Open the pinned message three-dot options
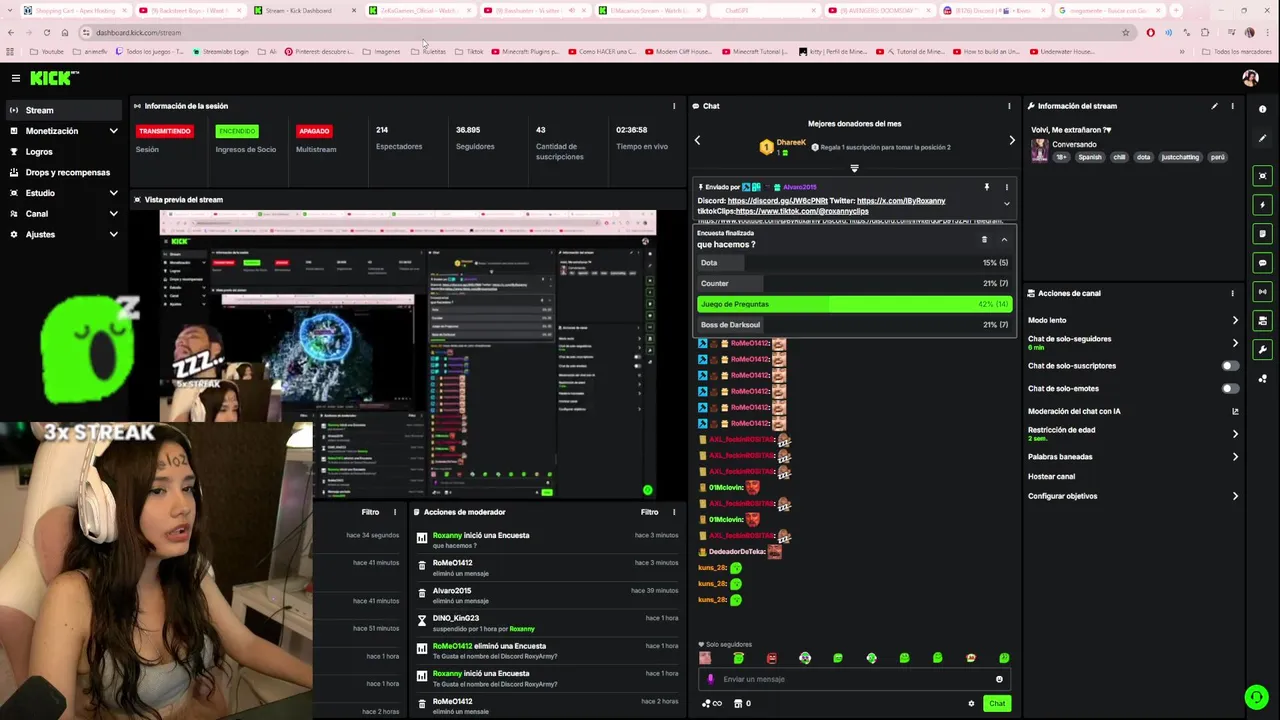 click(1006, 187)
